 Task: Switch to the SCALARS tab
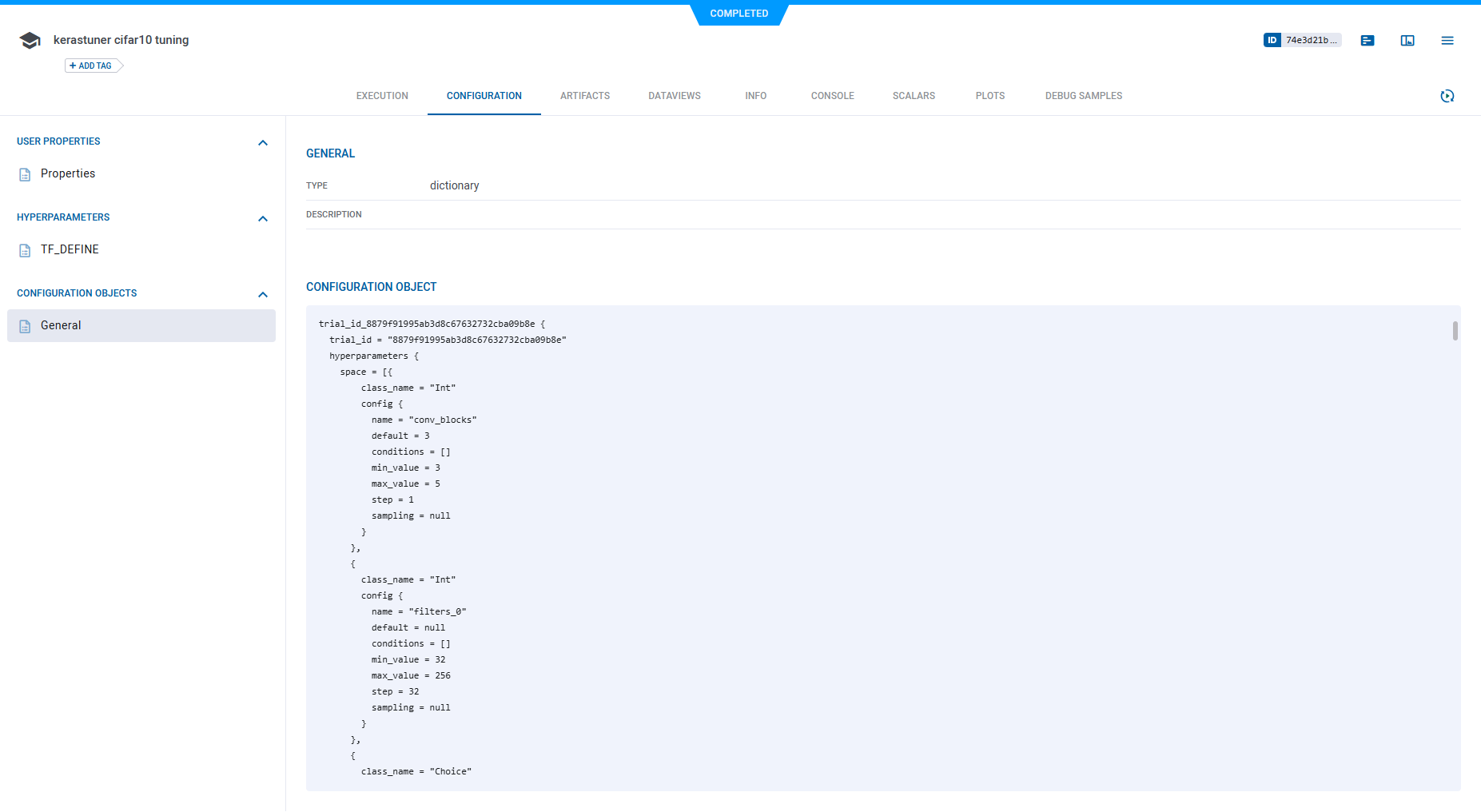coord(914,95)
